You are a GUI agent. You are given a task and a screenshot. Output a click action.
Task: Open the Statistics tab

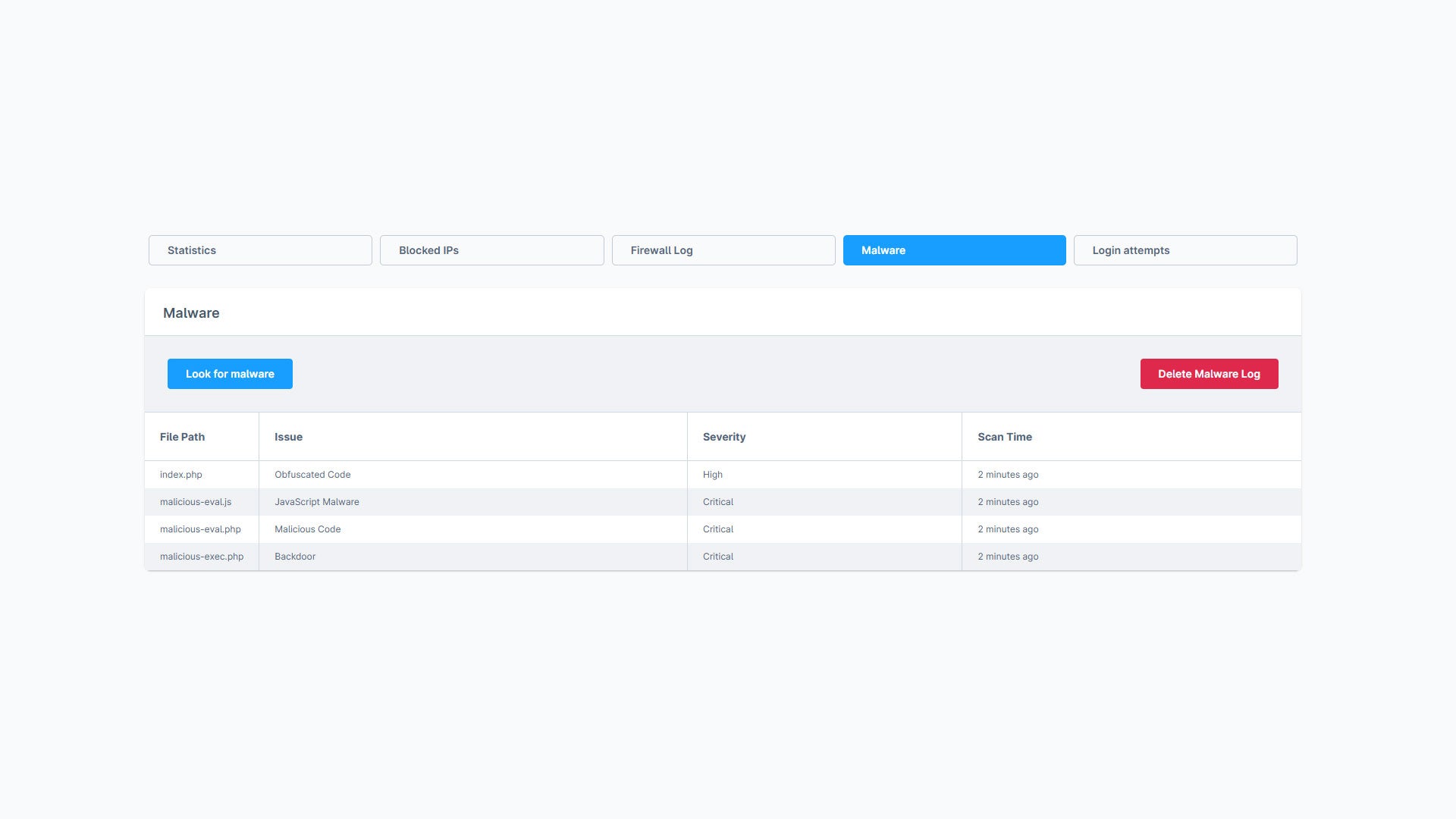260,250
